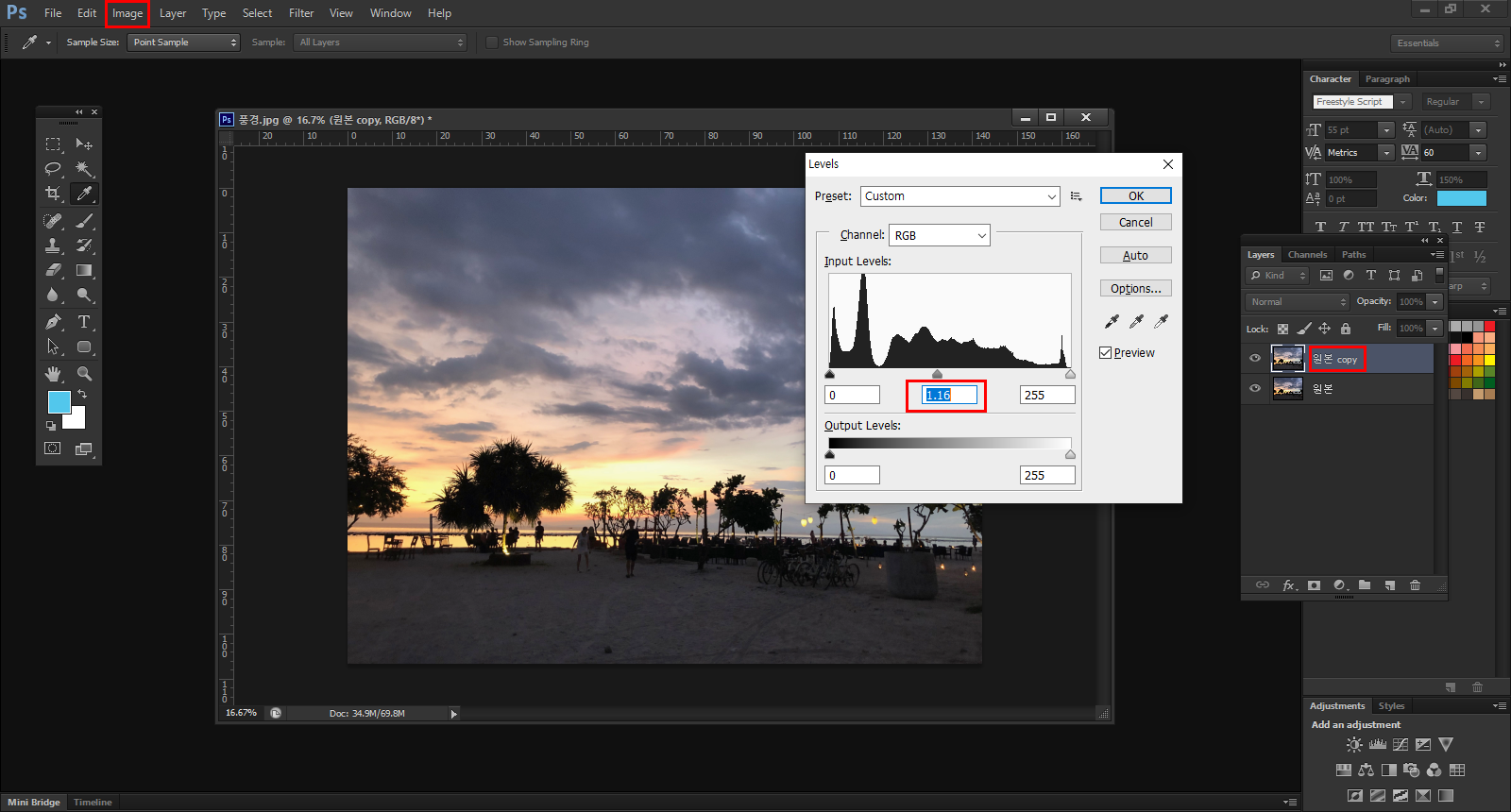Uncheck the Preview checkbox in Levels

point(1106,353)
